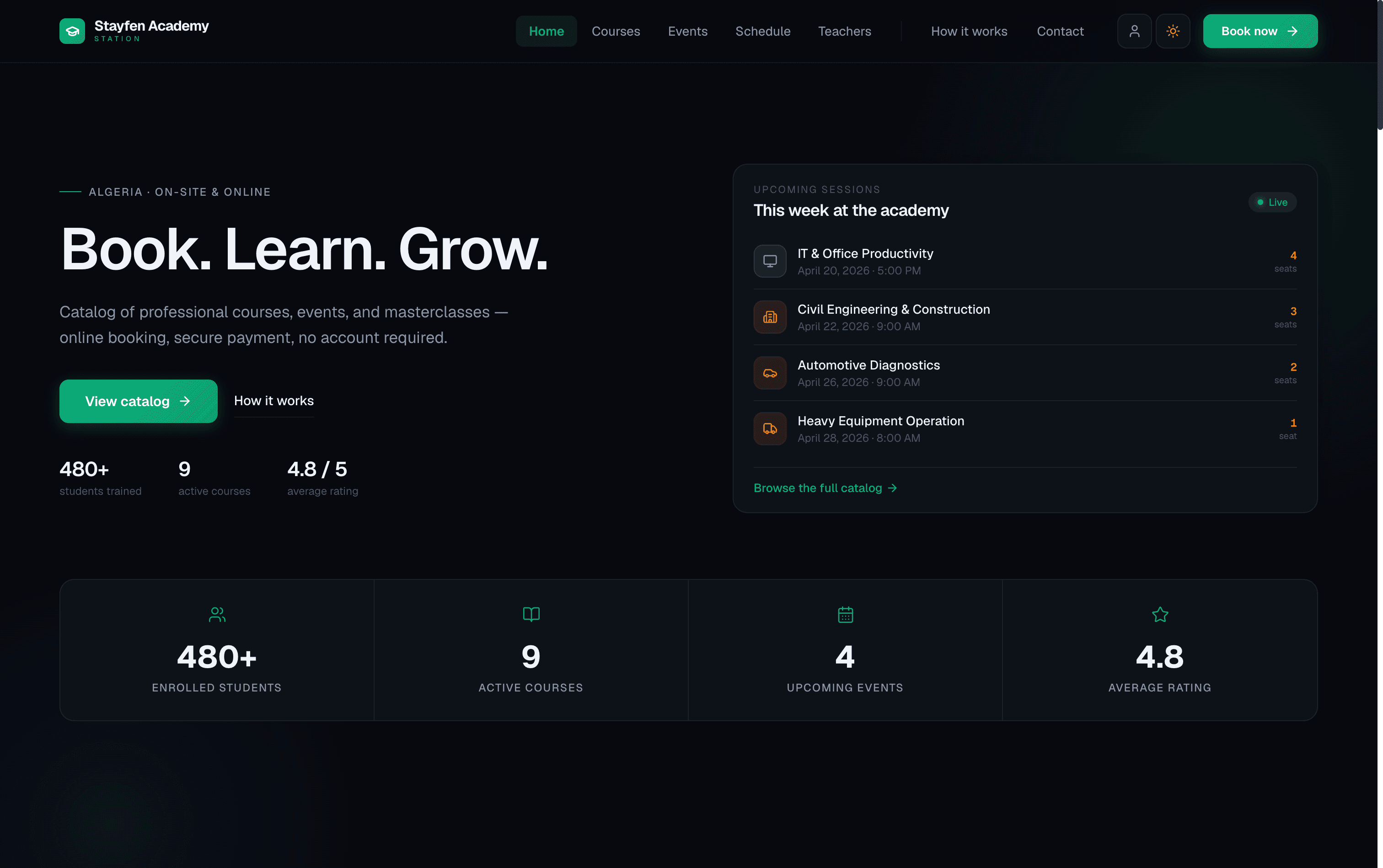Open the Events nav item
Viewport: 1383px width, 868px height.
coord(687,31)
